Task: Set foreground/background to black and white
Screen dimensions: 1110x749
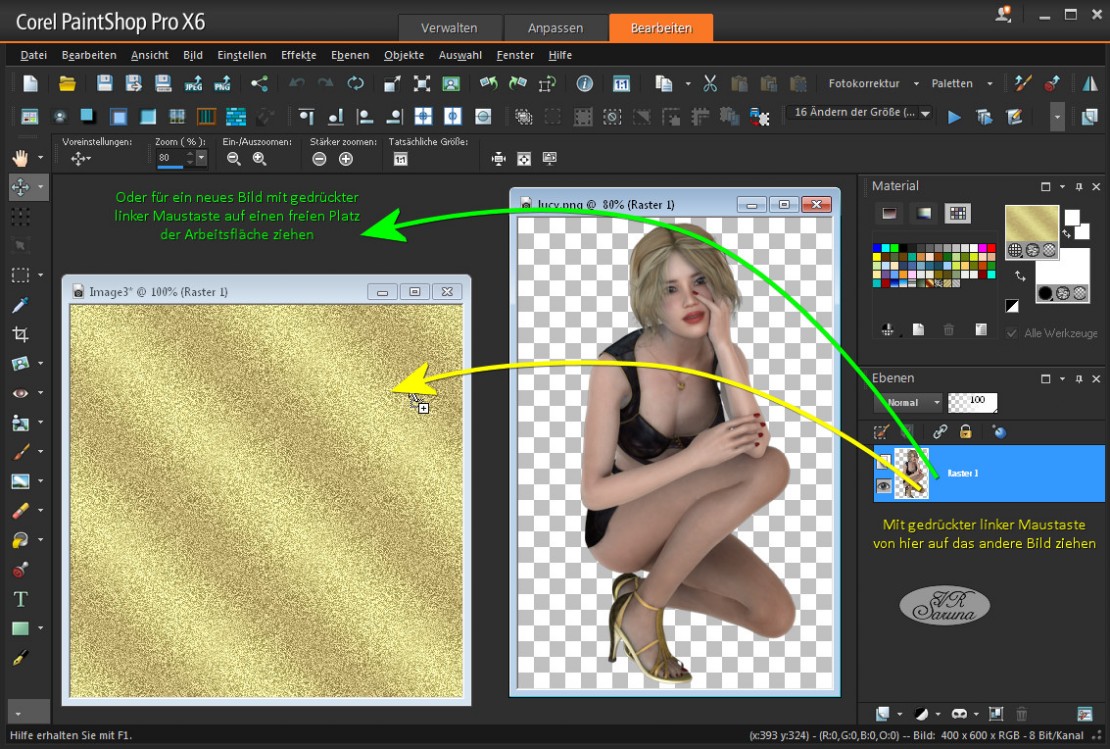Action: pos(1012,306)
